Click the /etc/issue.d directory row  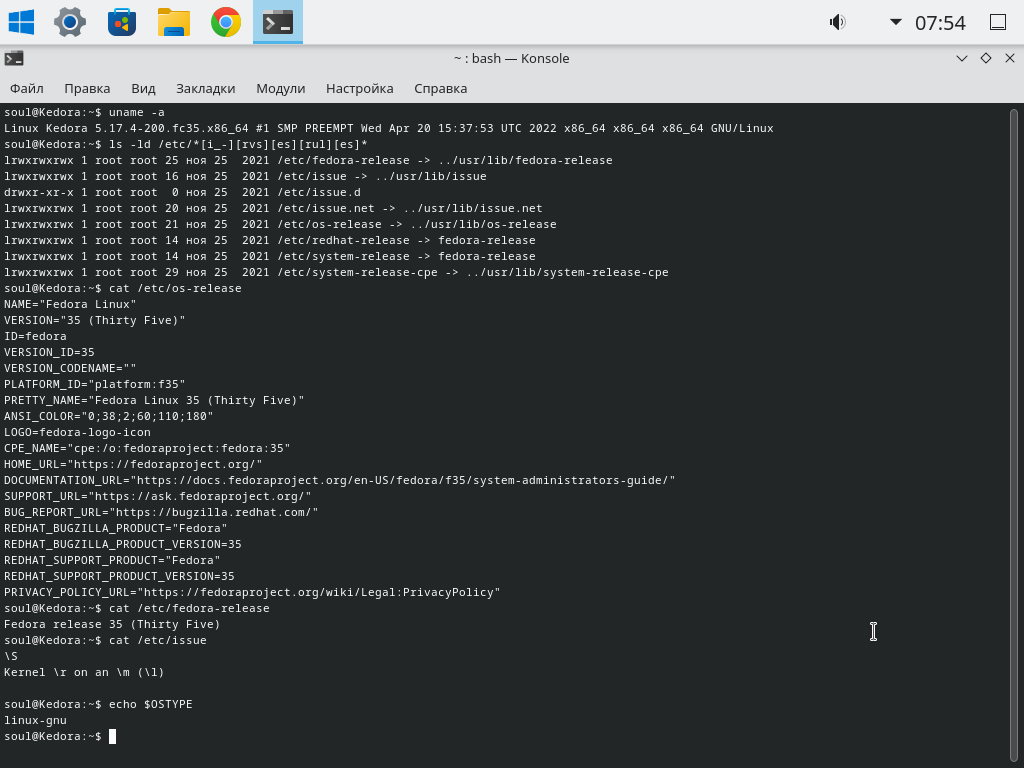click(x=182, y=192)
